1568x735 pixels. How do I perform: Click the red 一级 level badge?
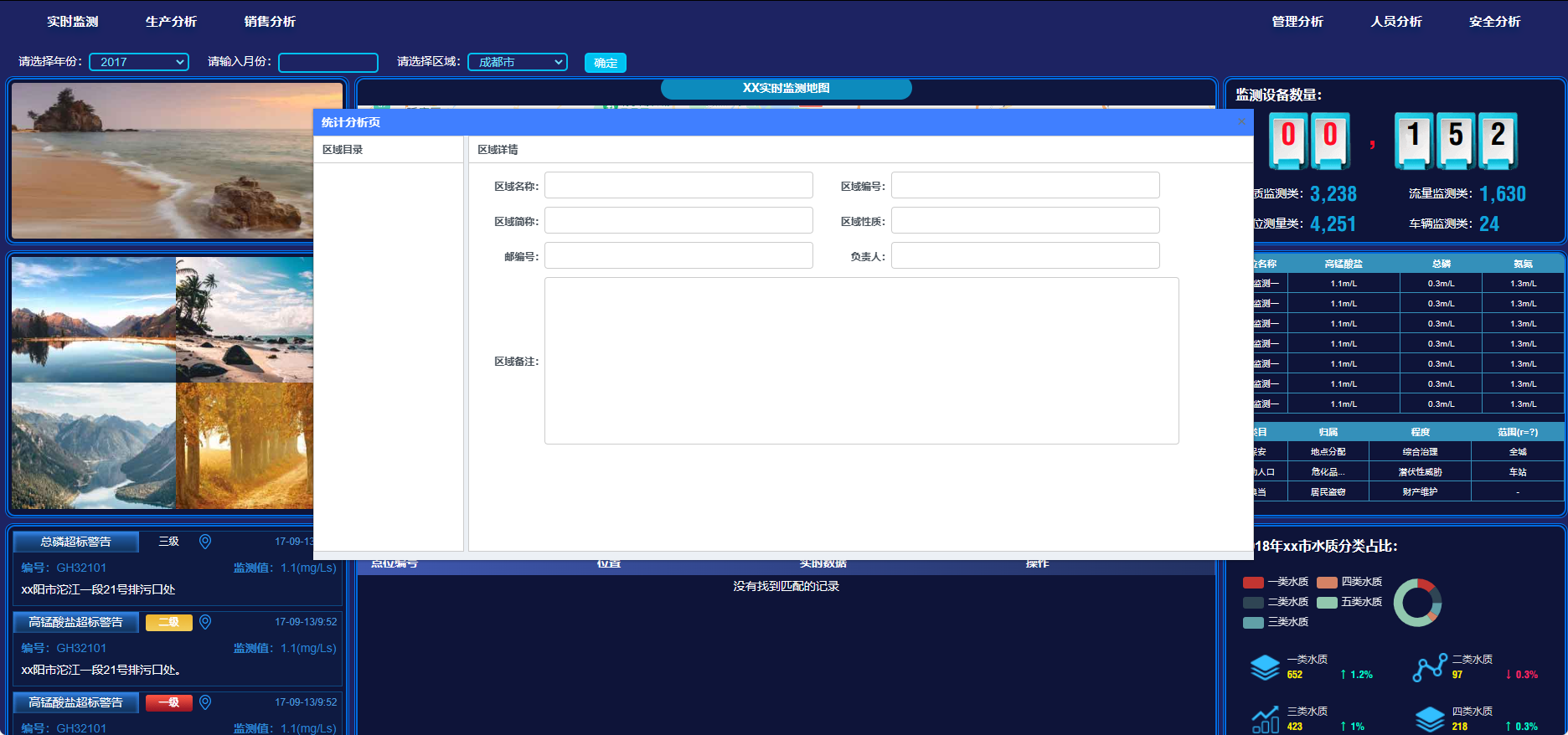coord(169,702)
